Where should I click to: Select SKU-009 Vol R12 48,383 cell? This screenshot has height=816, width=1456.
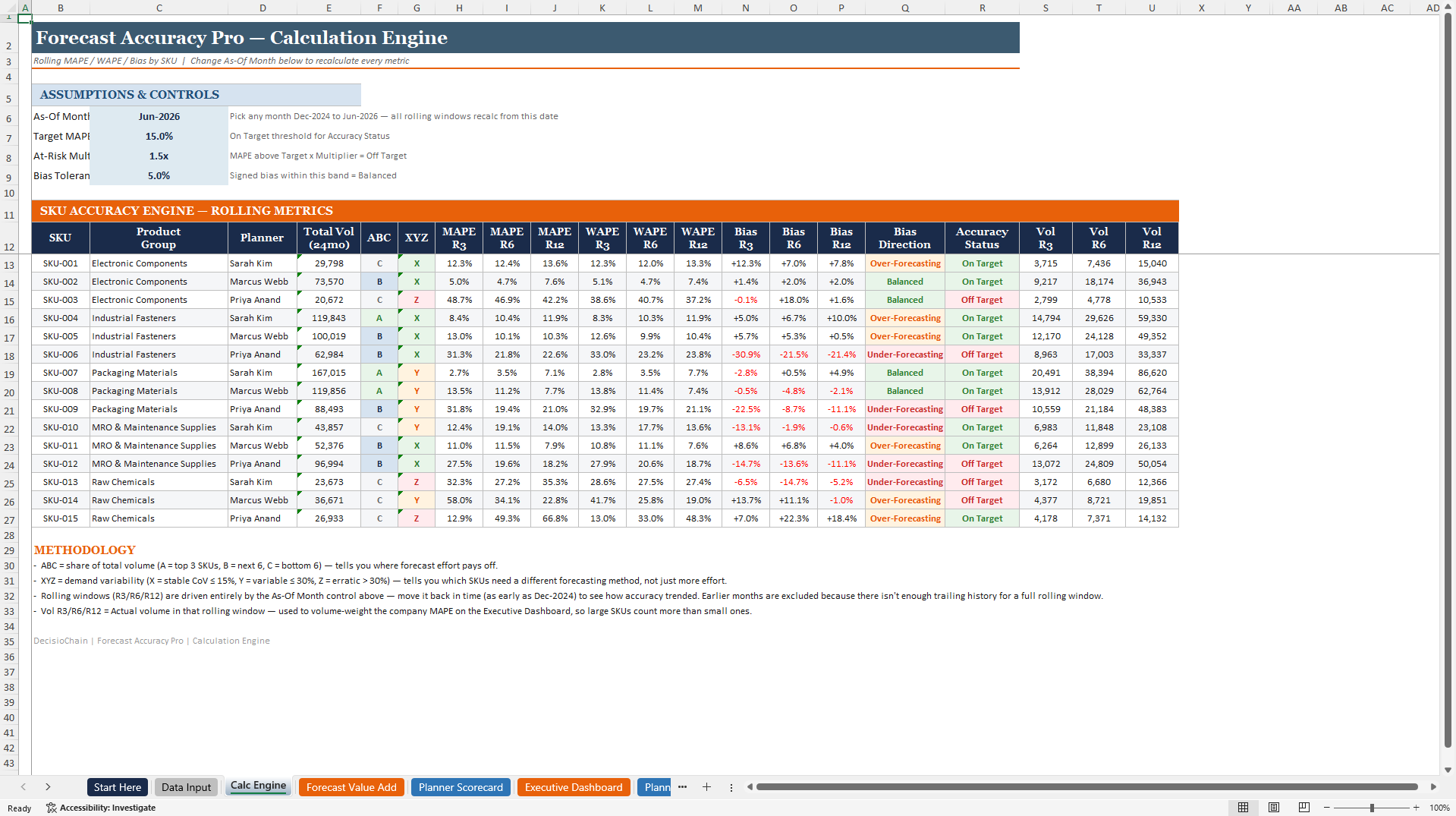click(x=1152, y=409)
